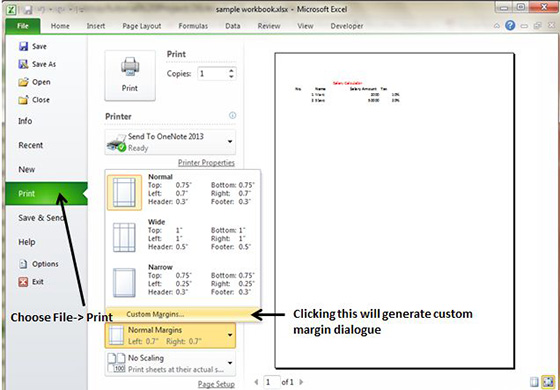560x390 pixels.
Task: Click the quick access Save icon
Action: 28,10
